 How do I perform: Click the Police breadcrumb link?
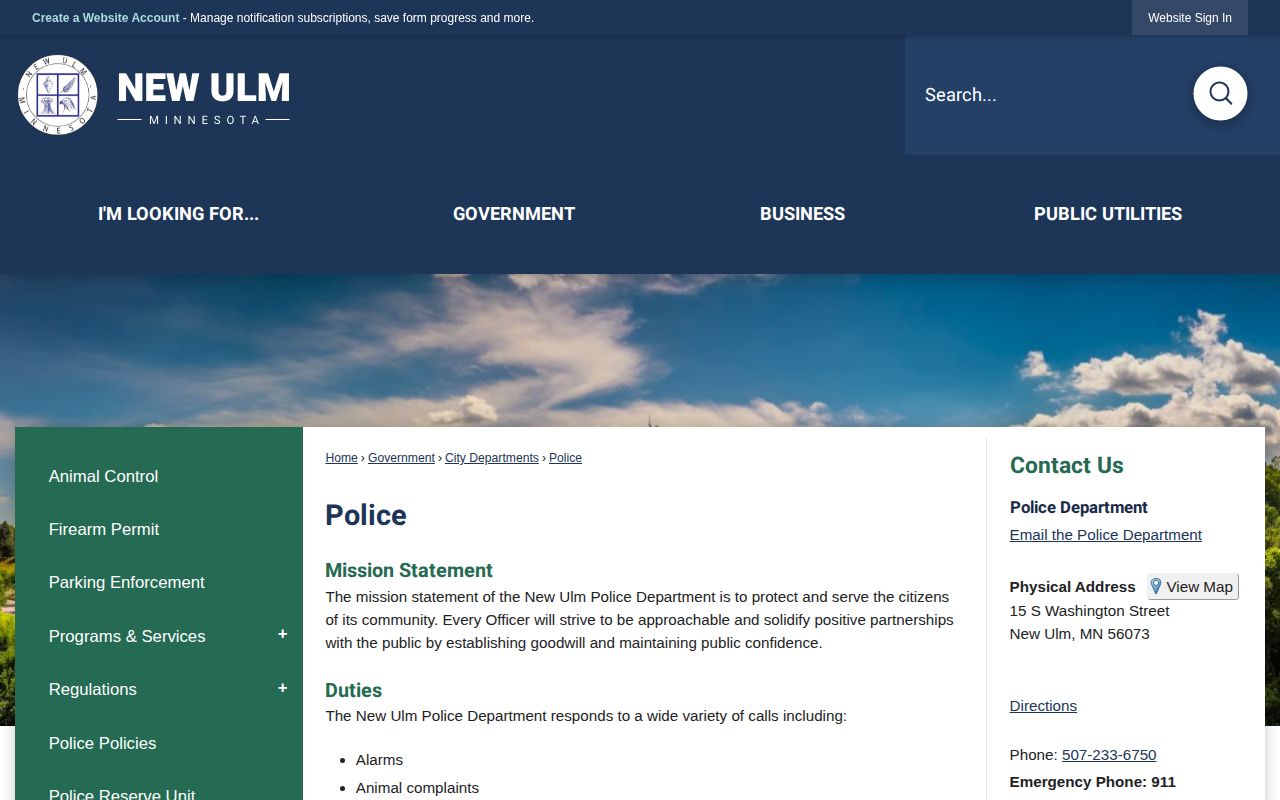pos(565,458)
